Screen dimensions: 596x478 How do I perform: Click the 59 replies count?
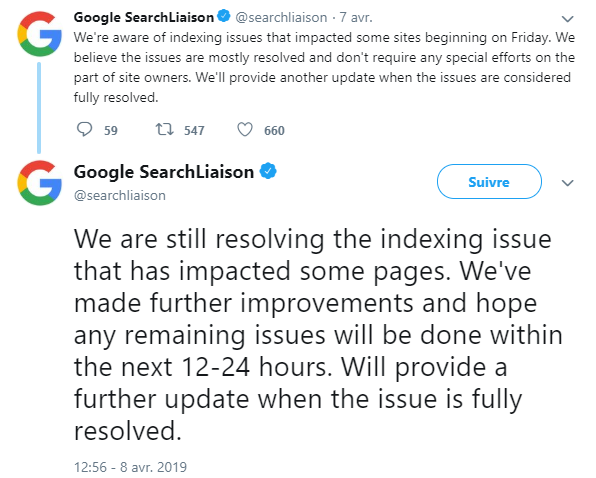click(111, 130)
